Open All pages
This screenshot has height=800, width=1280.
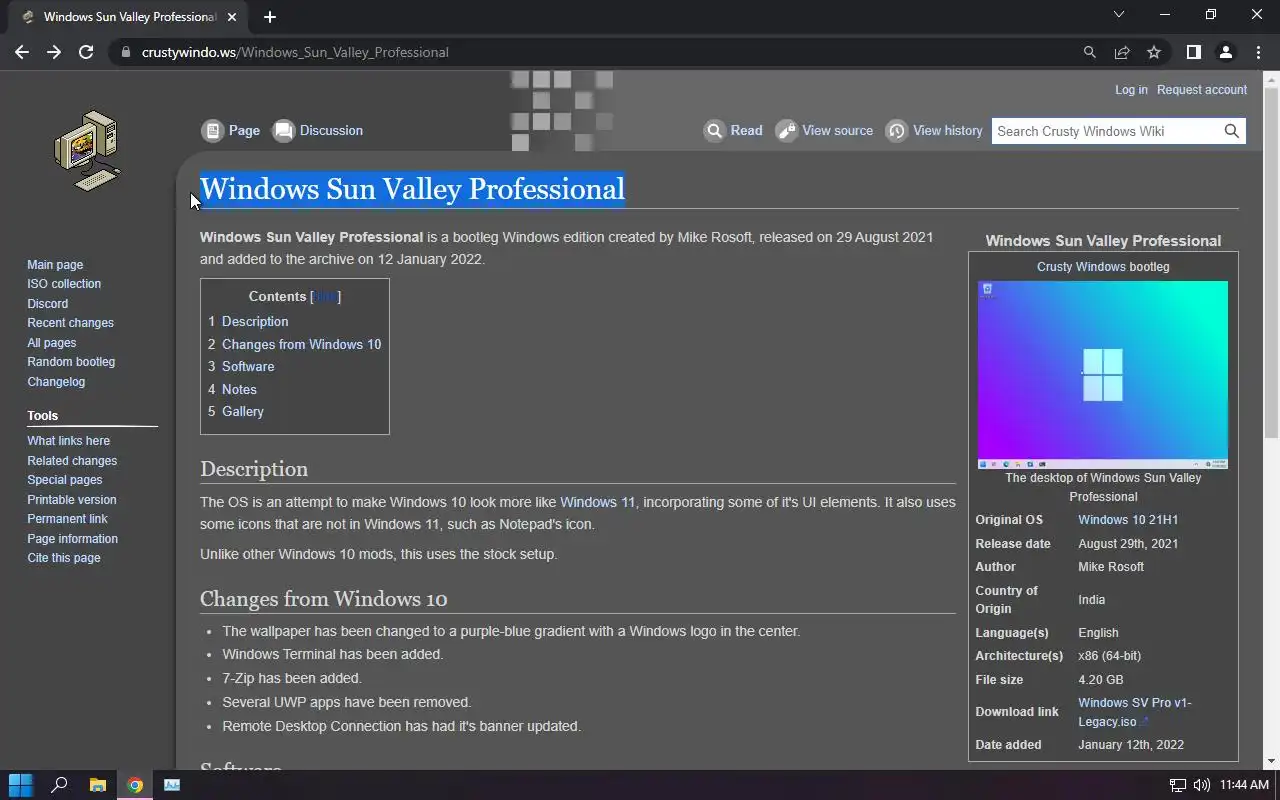coord(52,343)
